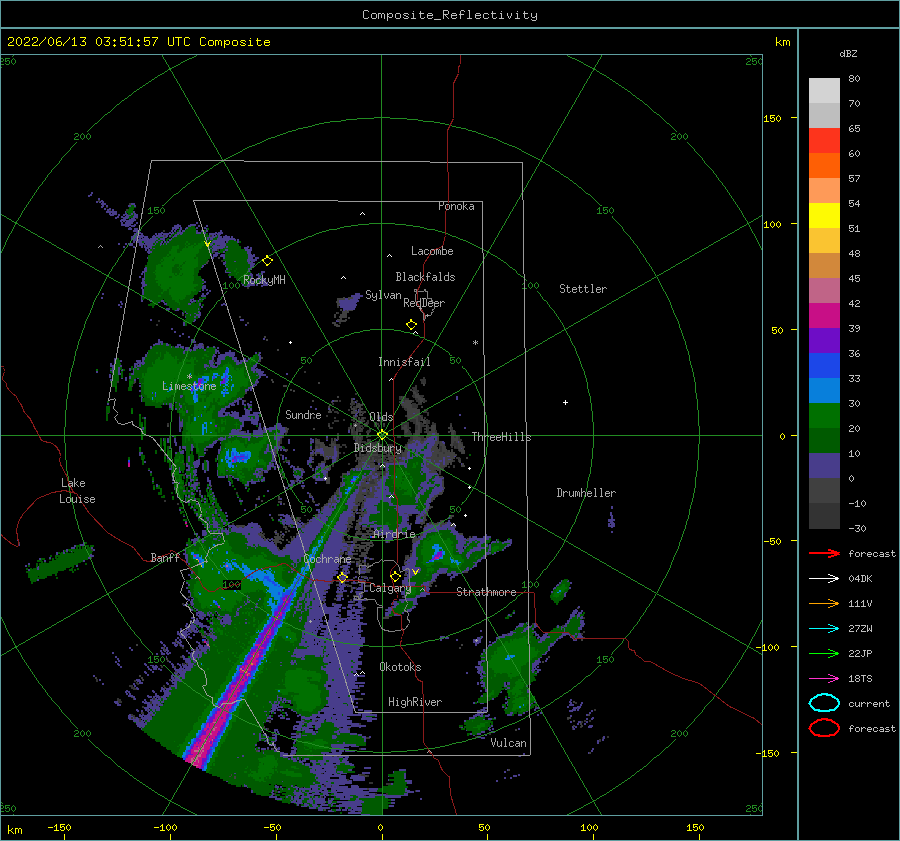The width and height of the screenshot is (900, 841).
Task: Pick the bright yellow 51–54 dBZ swatch
Action: 824,216
